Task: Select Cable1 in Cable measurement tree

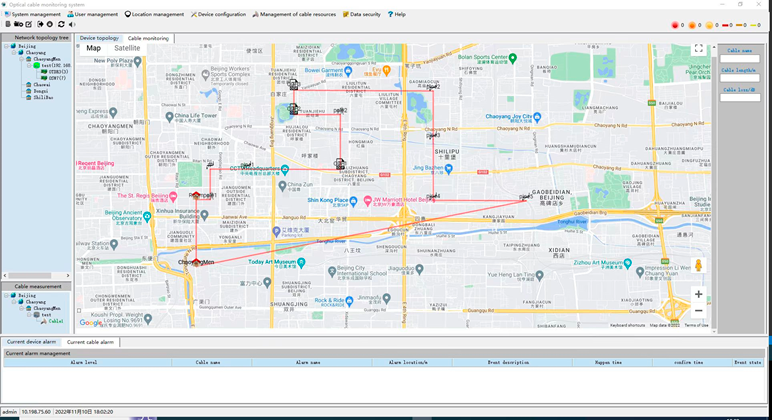Action: [56, 321]
